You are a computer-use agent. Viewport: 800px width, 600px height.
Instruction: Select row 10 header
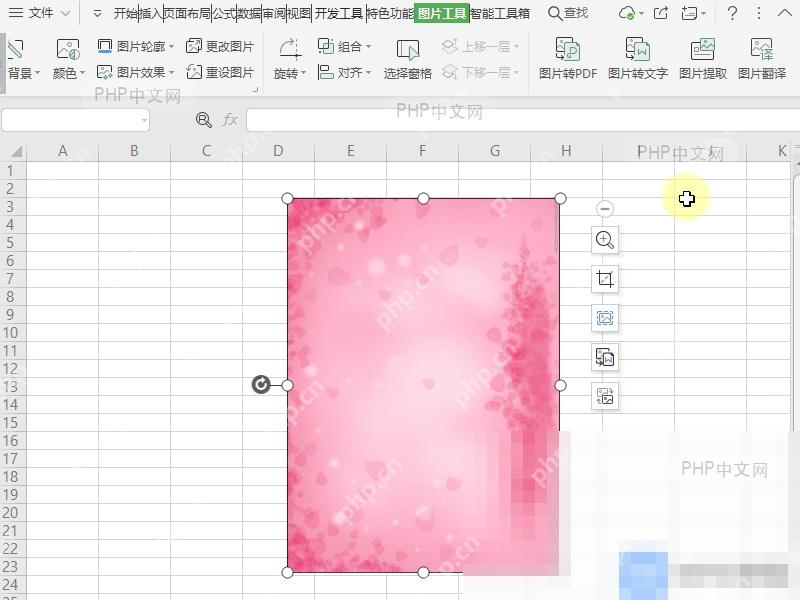[x=11, y=333]
